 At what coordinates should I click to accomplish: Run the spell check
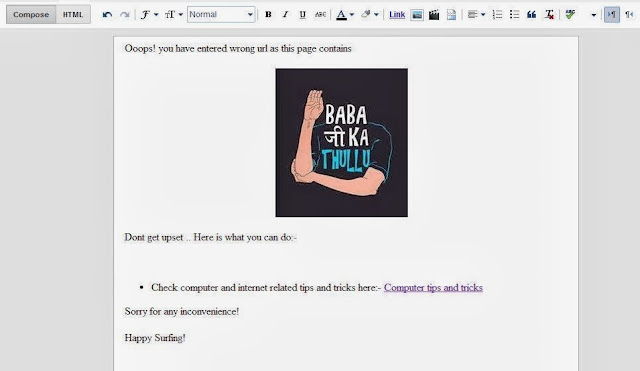coord(570,15)
